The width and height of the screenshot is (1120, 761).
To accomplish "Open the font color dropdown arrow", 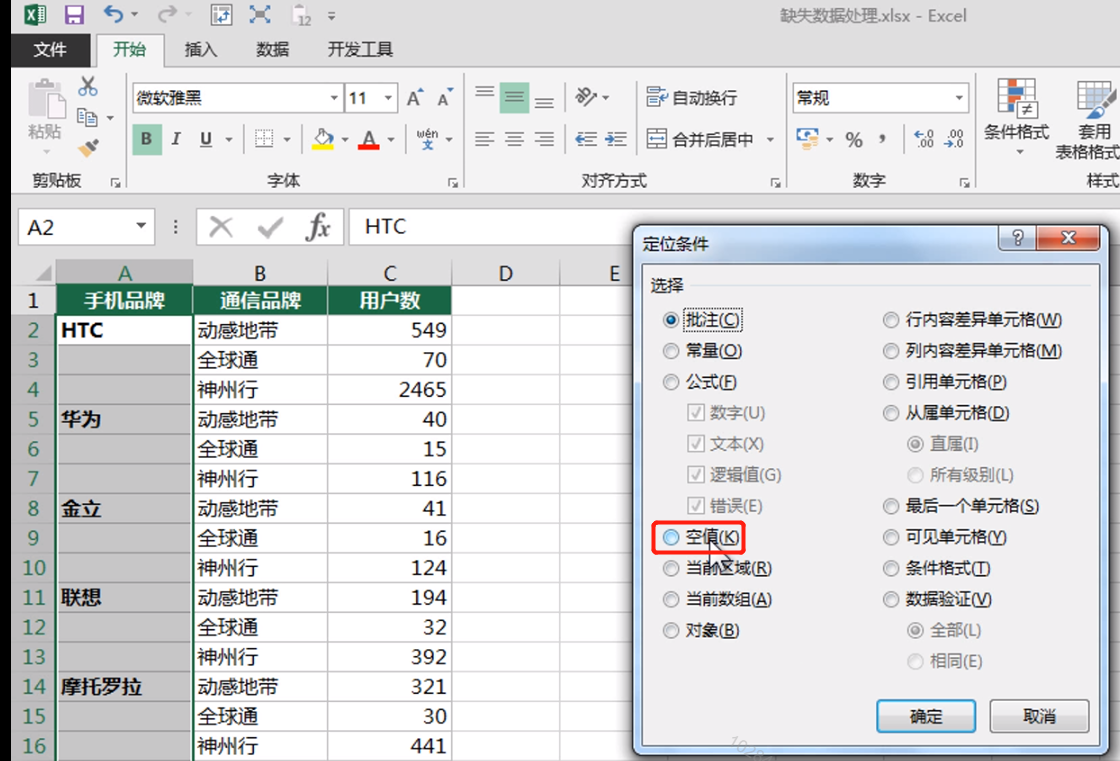I will [x=390, y=139].
